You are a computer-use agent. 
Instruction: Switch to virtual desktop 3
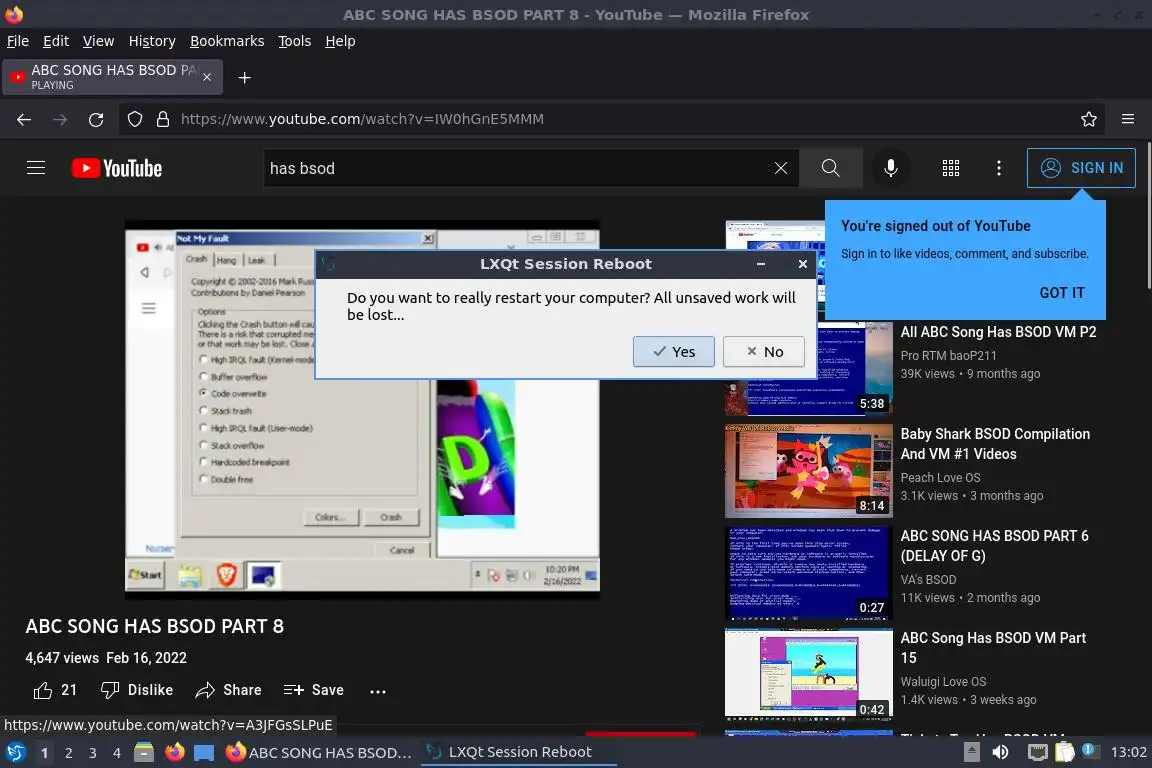click(x=93, y=753)
